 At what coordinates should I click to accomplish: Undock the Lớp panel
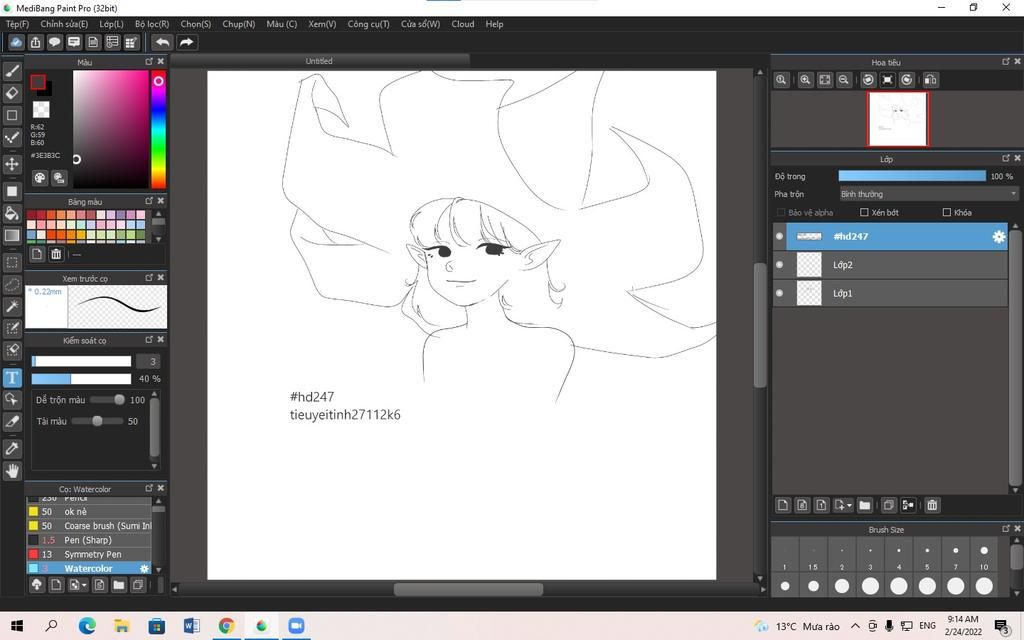point(1006,158)
